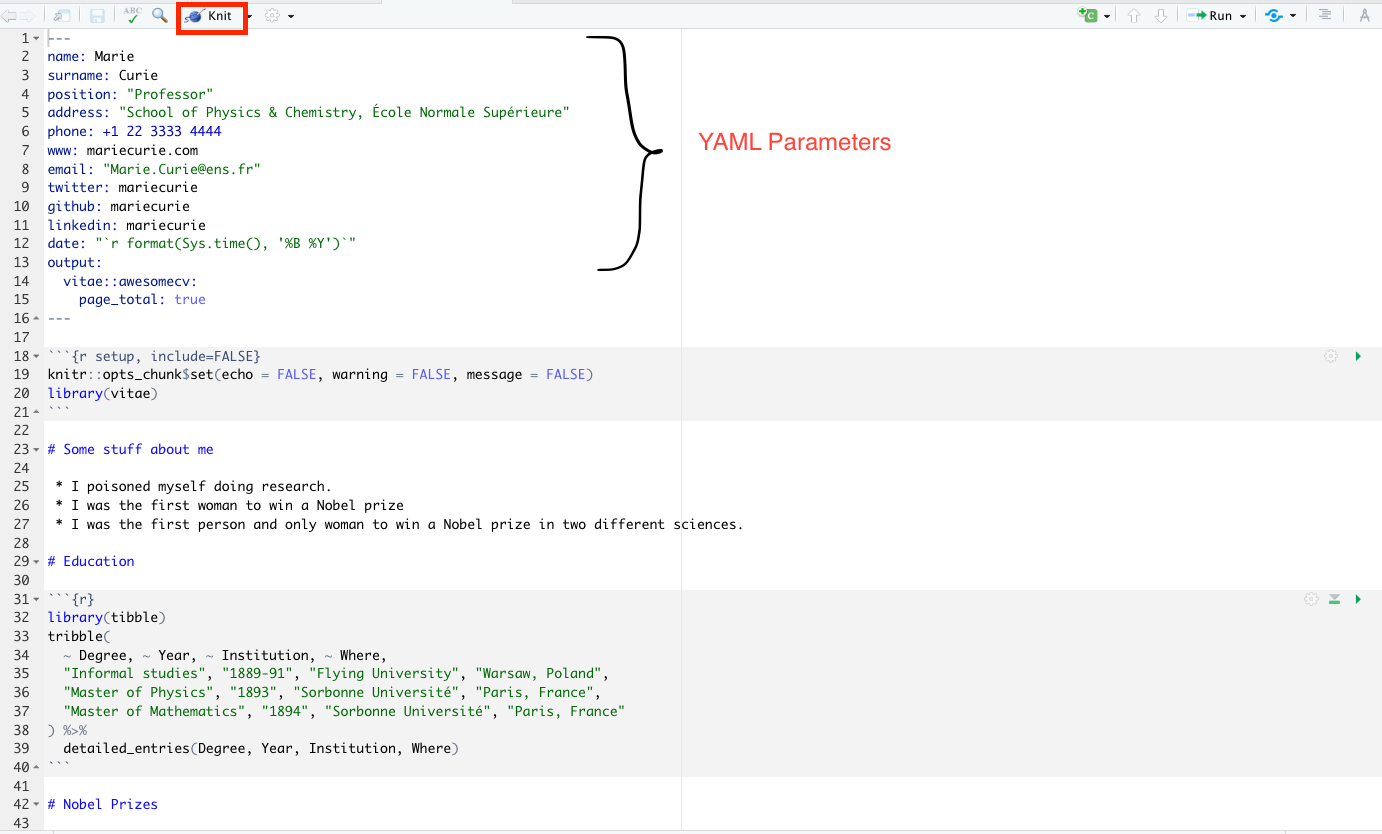Viewport: 1382px width, 834px height.
Task: Click 'page_total: true' setting
Action: (x=142, y=300)
